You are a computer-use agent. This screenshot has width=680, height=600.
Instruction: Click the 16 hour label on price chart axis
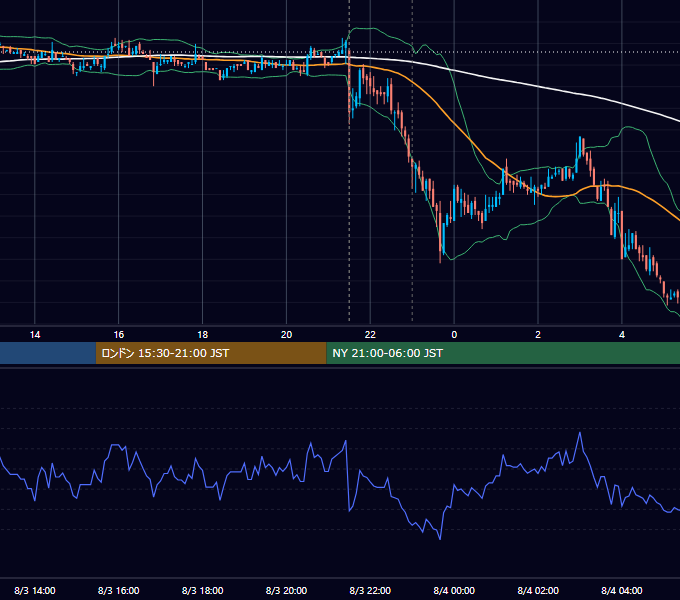[118, 335]
